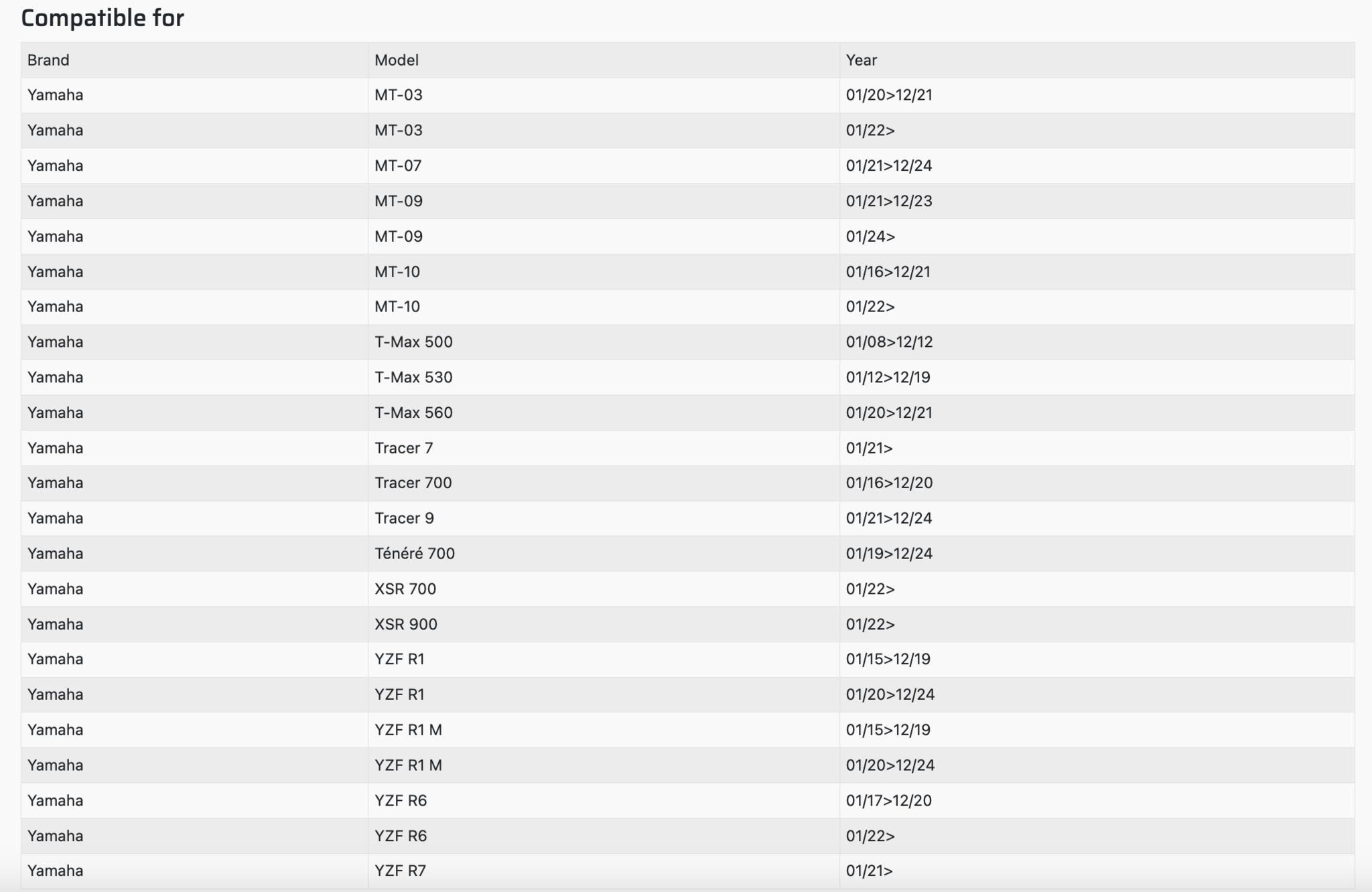Select the T-Max 560 model cell

pos(413,413)
